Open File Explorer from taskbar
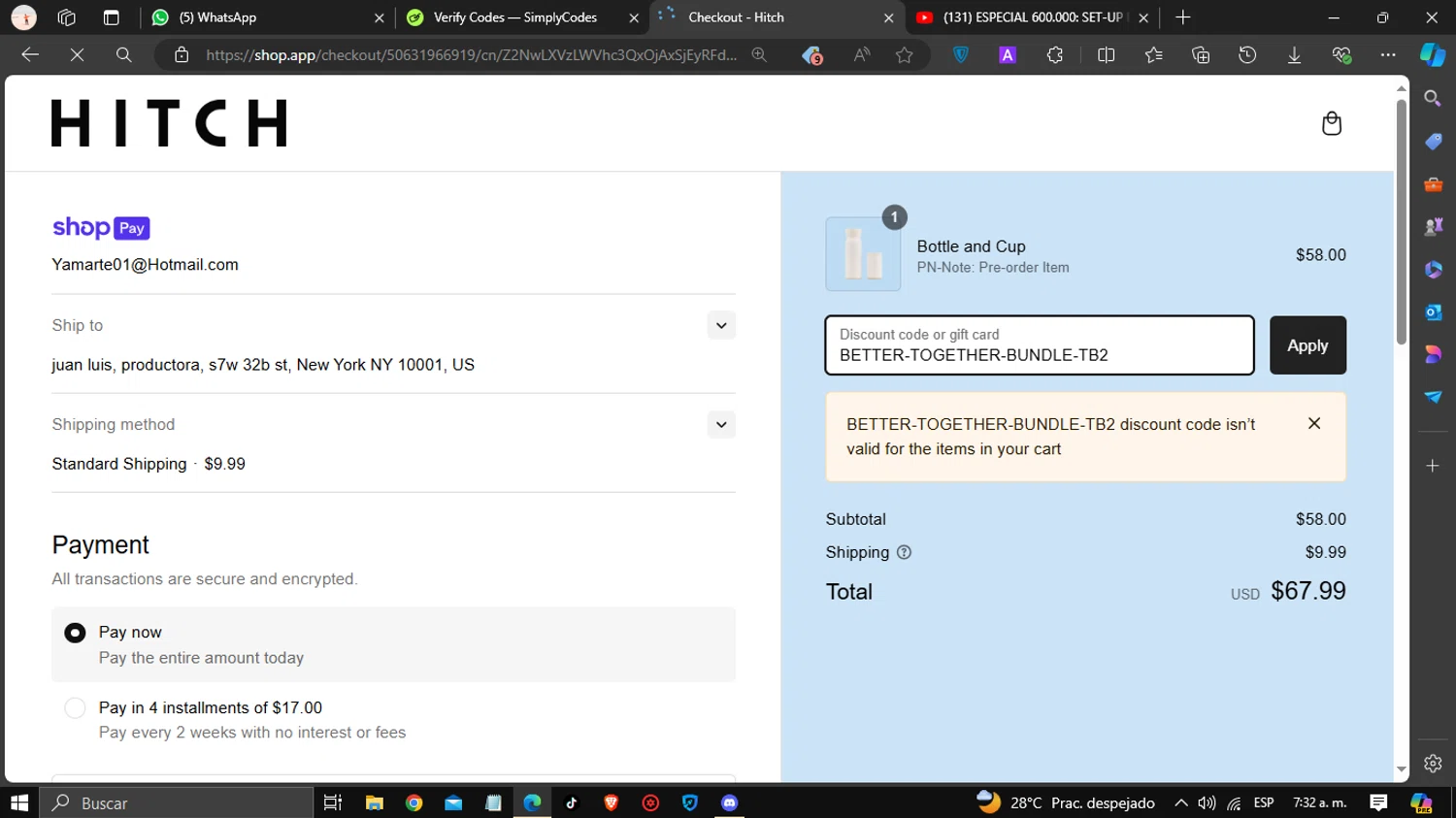The height and width of the screenshot is (818, 1456). (374, 802)
